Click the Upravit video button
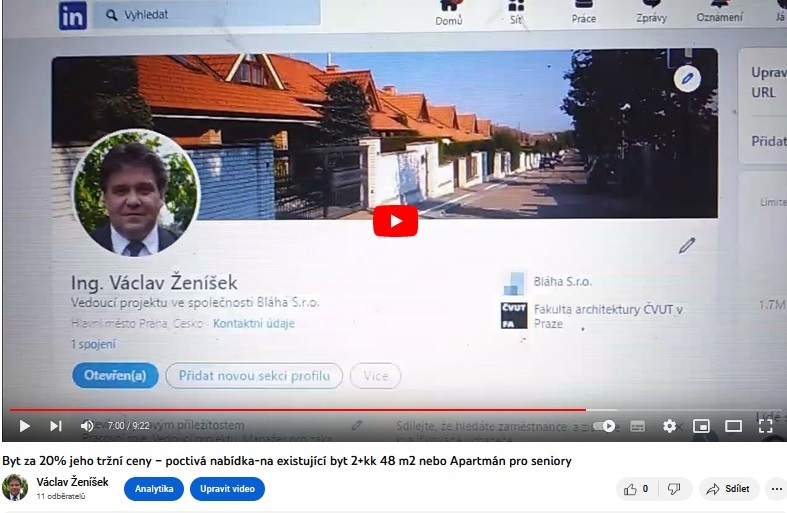Screen dimensions: 787x513 coord(227,489)
